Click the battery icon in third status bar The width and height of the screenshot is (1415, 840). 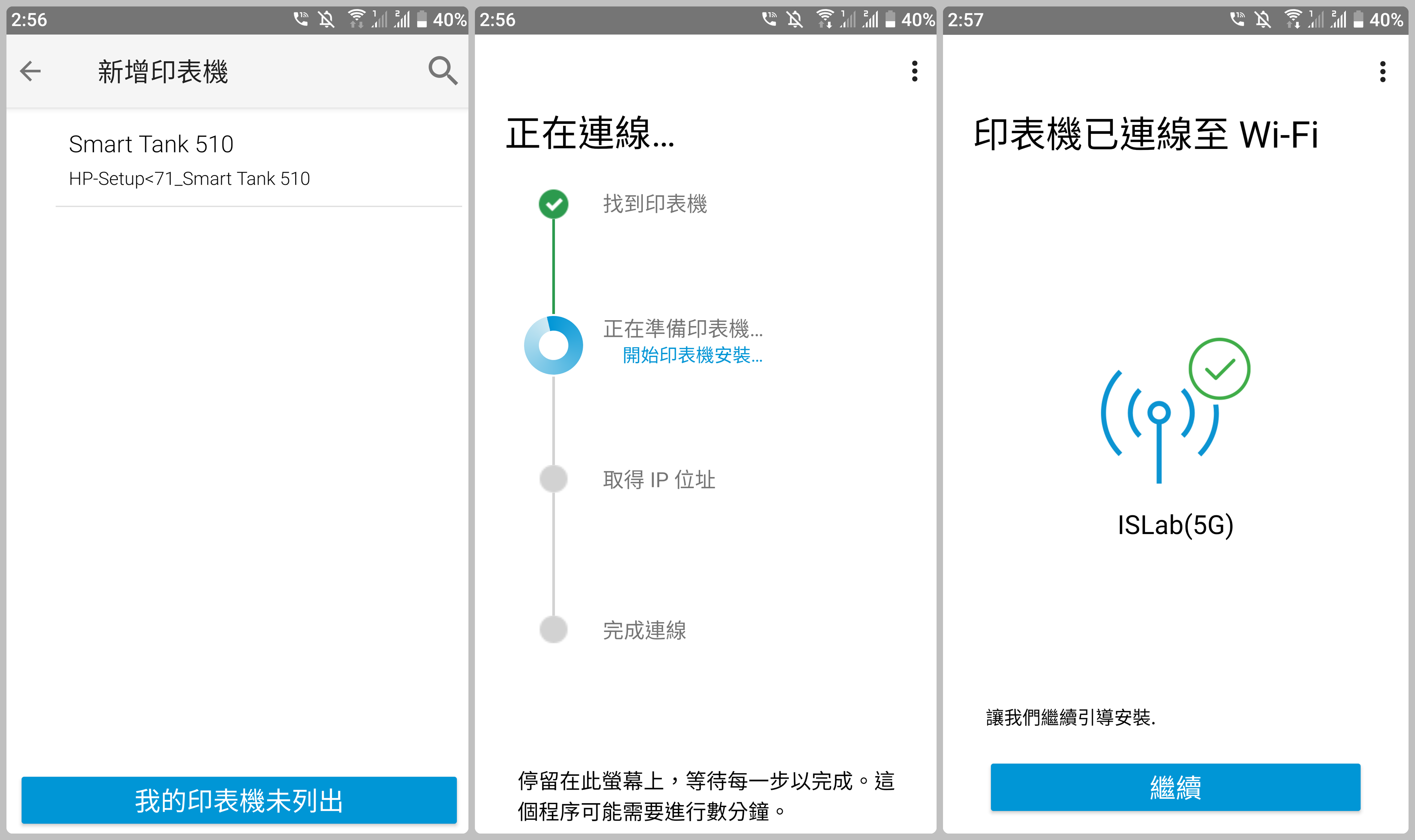point(1358,19)
